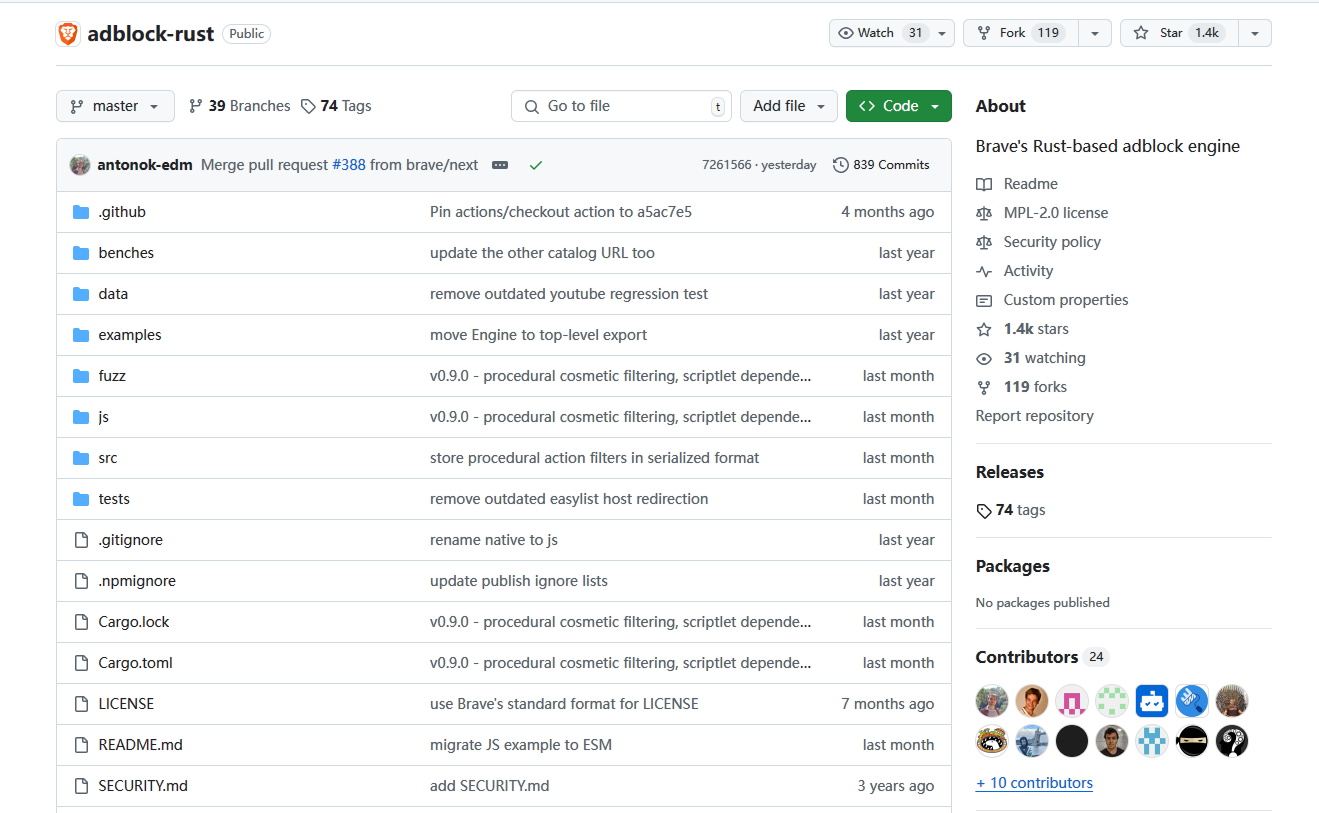Open Security policy link

[1038, 242]
